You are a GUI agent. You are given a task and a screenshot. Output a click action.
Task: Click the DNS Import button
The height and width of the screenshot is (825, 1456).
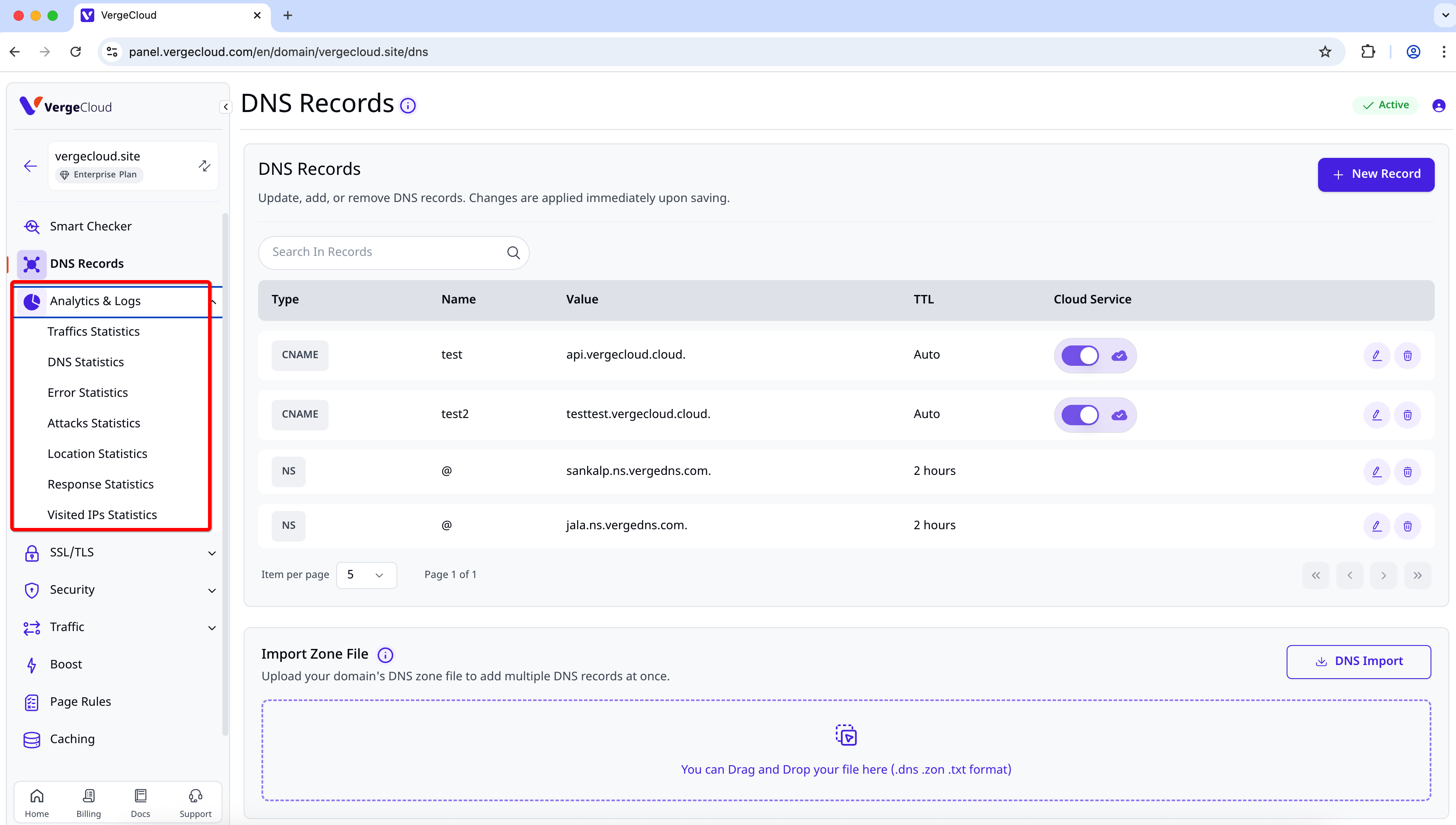click(x=1358, y=662)
